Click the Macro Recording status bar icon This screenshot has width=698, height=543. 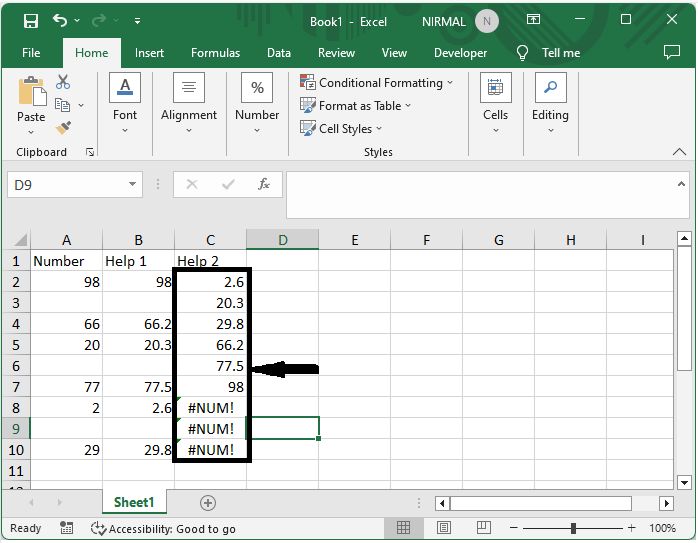pos(66,528)
